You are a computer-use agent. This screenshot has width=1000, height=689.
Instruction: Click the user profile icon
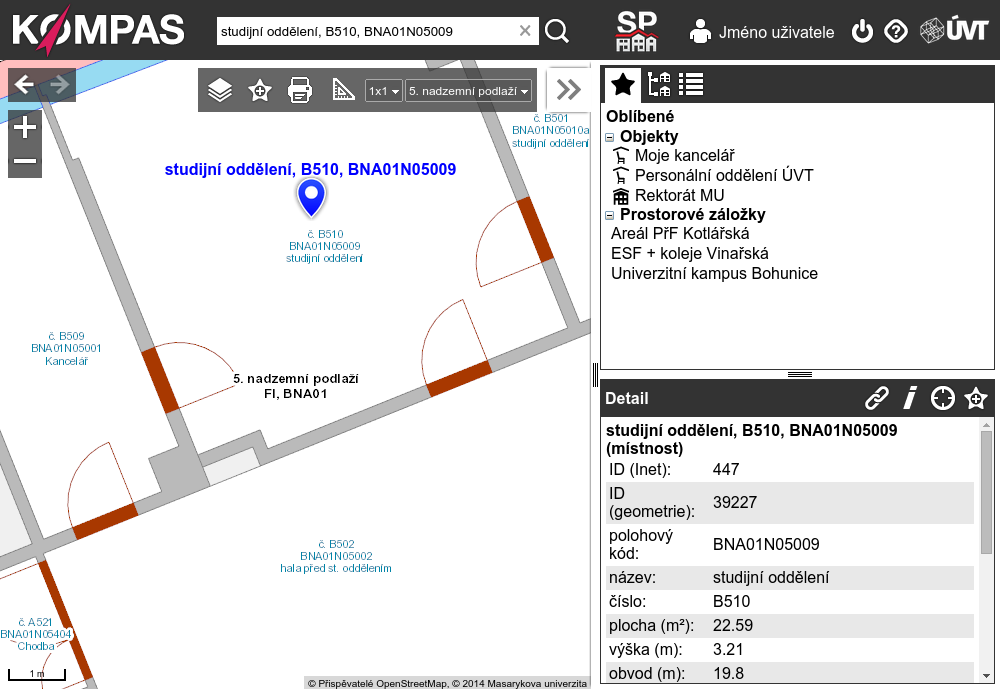(x=700, y=31)
